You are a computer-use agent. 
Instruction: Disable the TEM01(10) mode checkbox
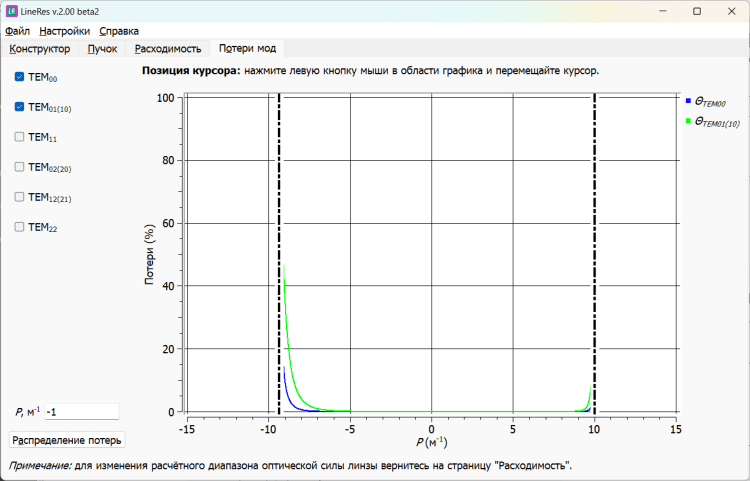tap(20, 107)
